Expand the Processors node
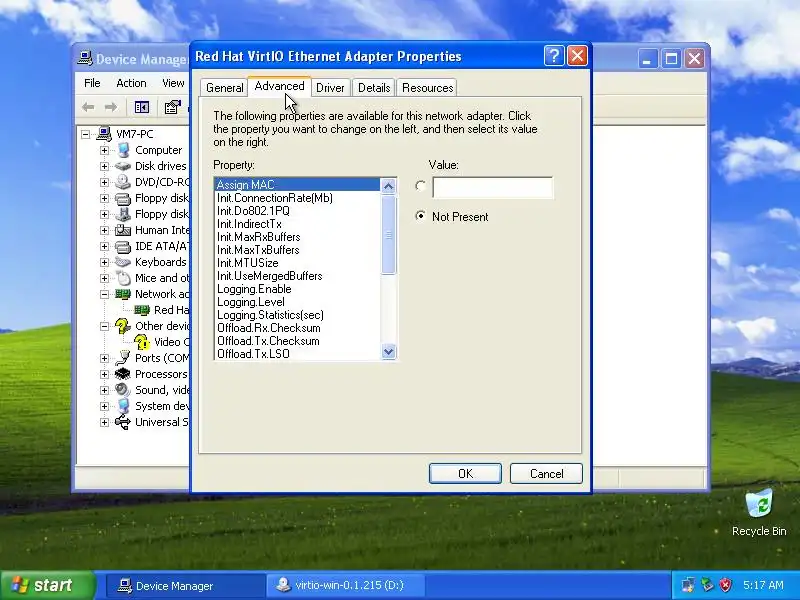The height and width of the screenshot is (600, 800). click(105, 374)
